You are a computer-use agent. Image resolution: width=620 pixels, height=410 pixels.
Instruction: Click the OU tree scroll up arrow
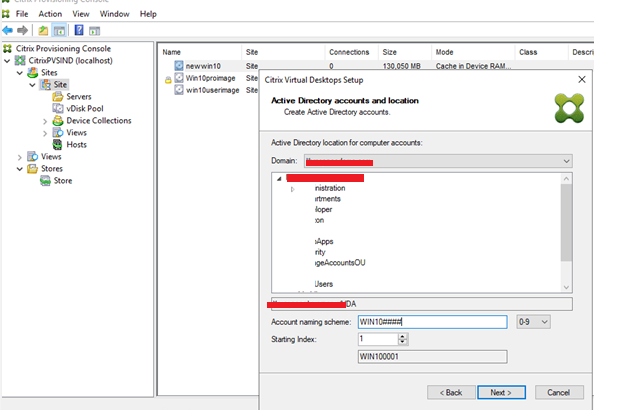[x=566, y=179]
